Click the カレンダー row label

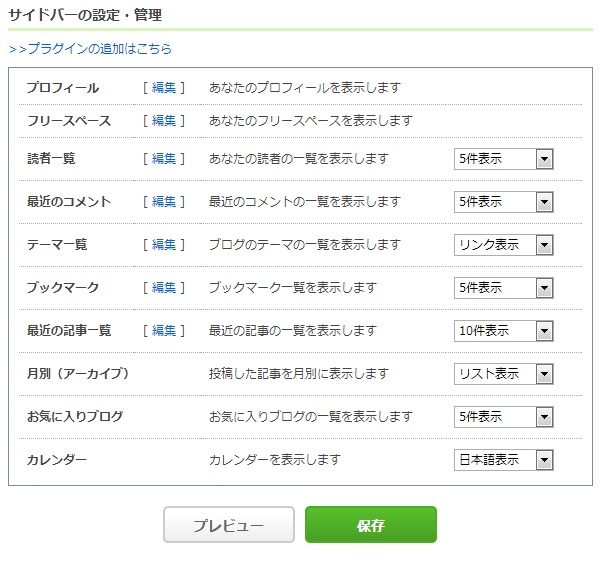[57, 460]
